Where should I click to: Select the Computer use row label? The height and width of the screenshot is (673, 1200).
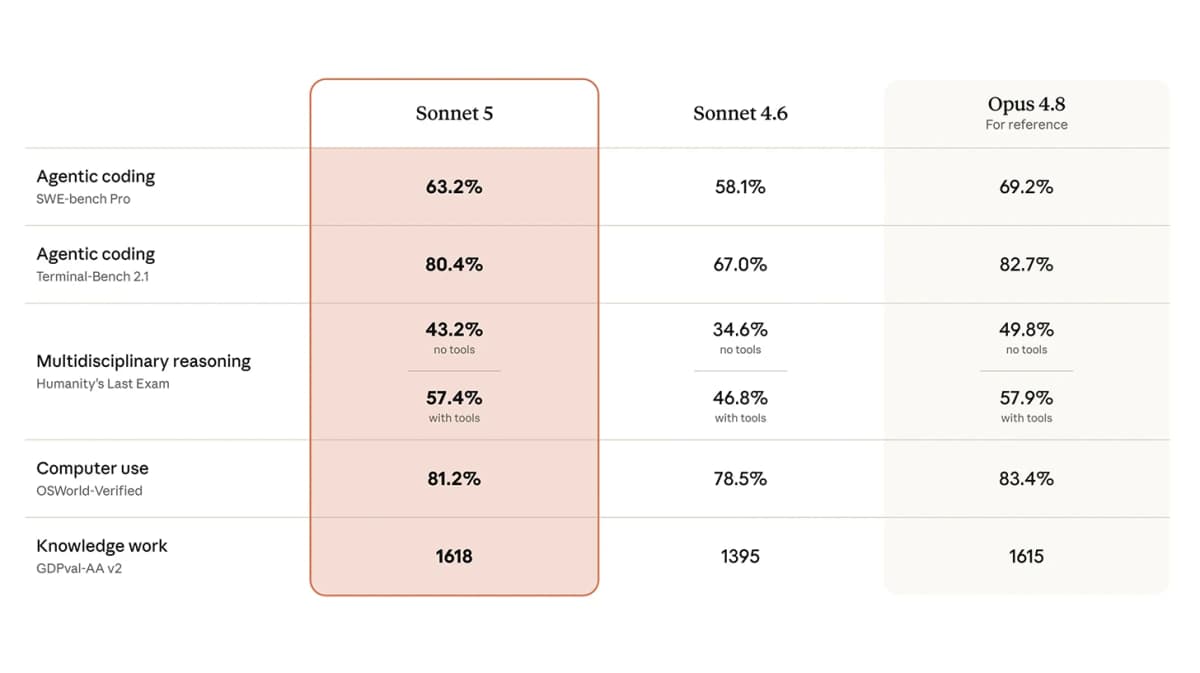92,468
